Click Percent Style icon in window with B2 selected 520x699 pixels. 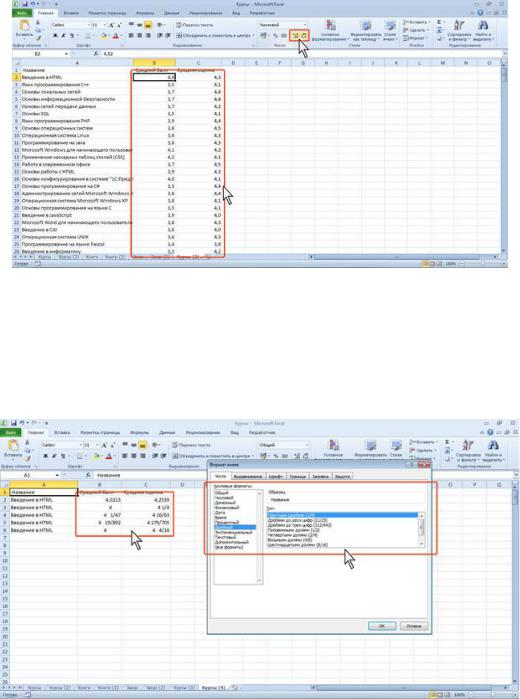click(x=275, y=35)
